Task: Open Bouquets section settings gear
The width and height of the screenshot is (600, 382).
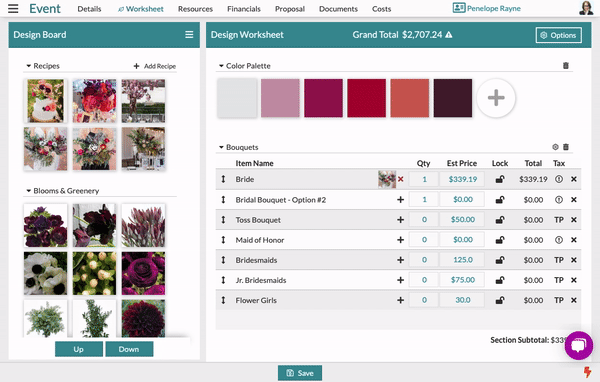Action: (555, 147)
